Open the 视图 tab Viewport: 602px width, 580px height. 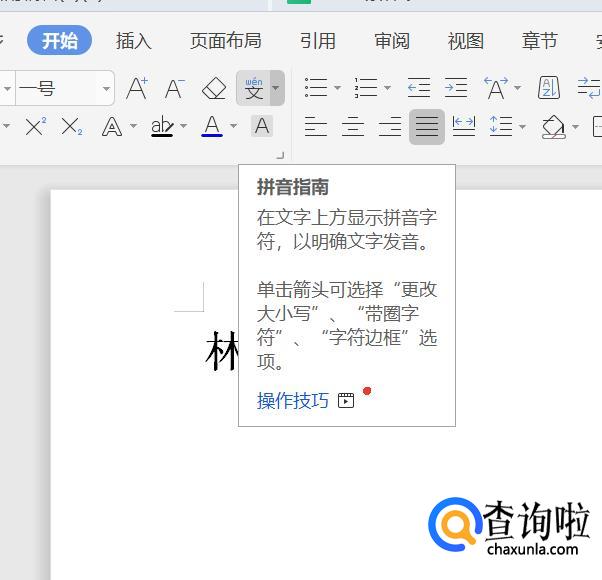pyautogui.click(x=466, y=41)
